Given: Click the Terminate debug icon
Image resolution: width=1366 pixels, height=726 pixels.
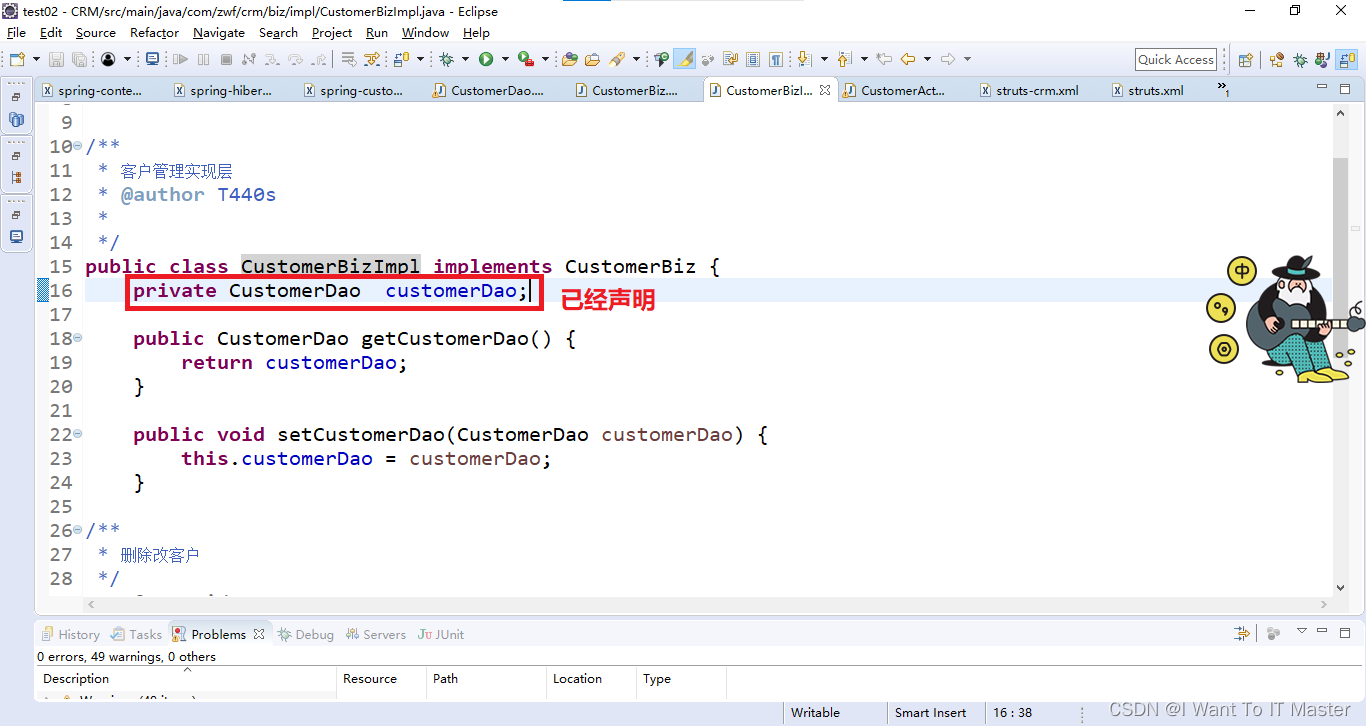Looking at the screenshot, I should [x=226, y=59].
